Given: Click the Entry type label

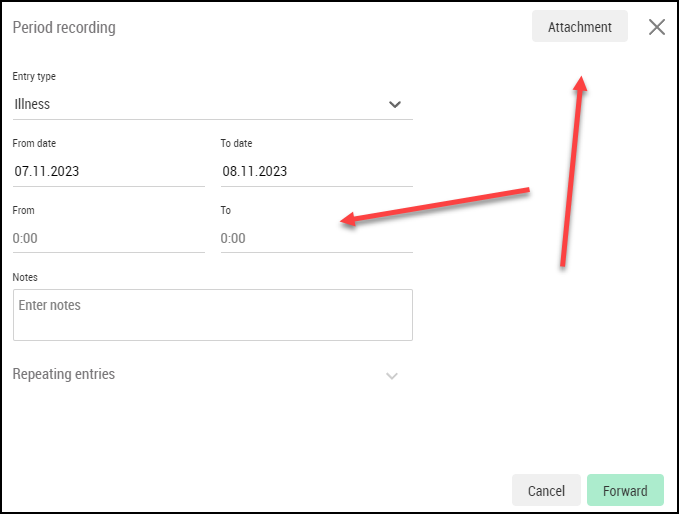Looking at the screenshot, I should pyautogui.click(x=34, y=76).
